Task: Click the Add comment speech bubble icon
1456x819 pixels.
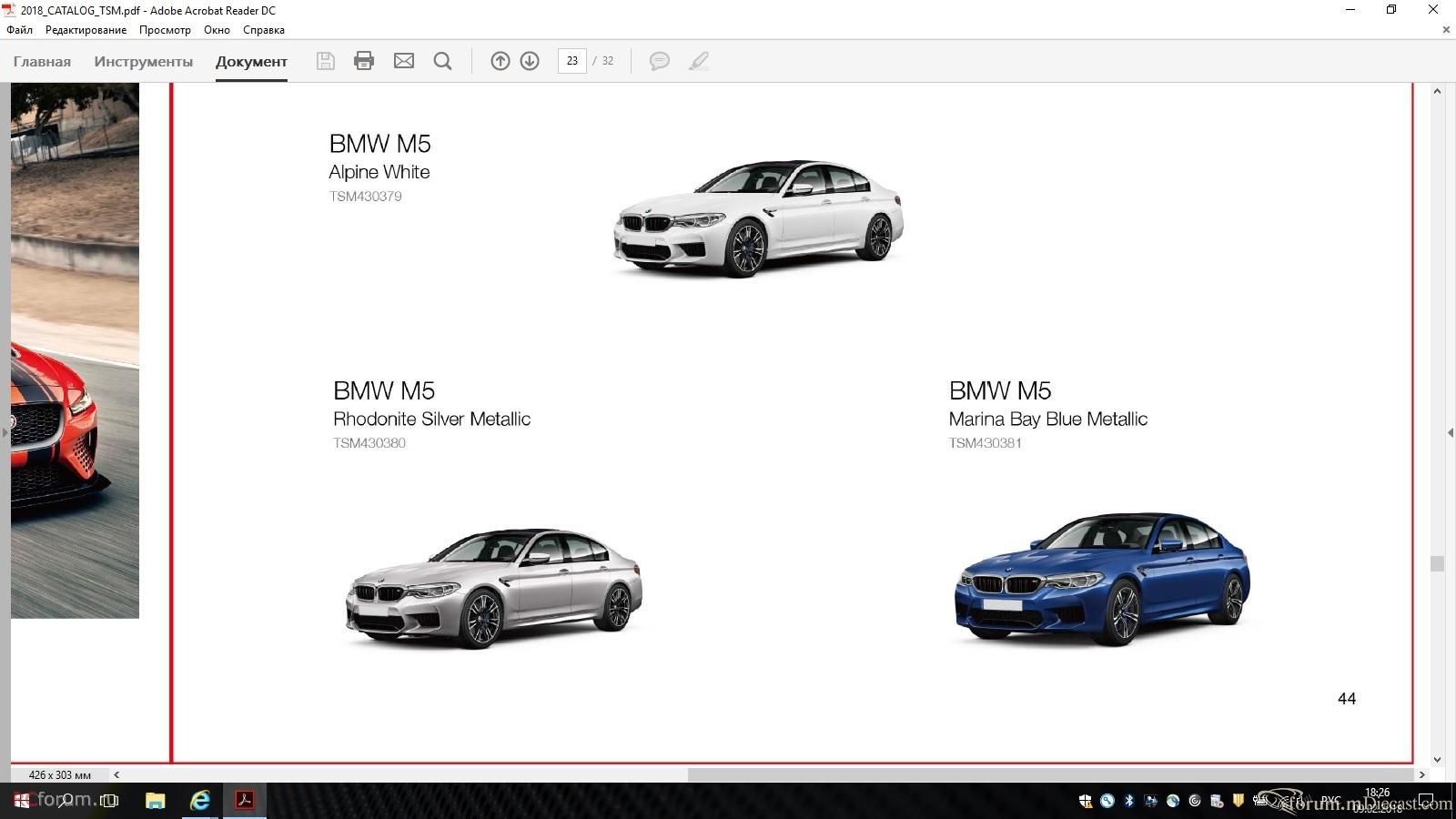Action: (660, 61)
